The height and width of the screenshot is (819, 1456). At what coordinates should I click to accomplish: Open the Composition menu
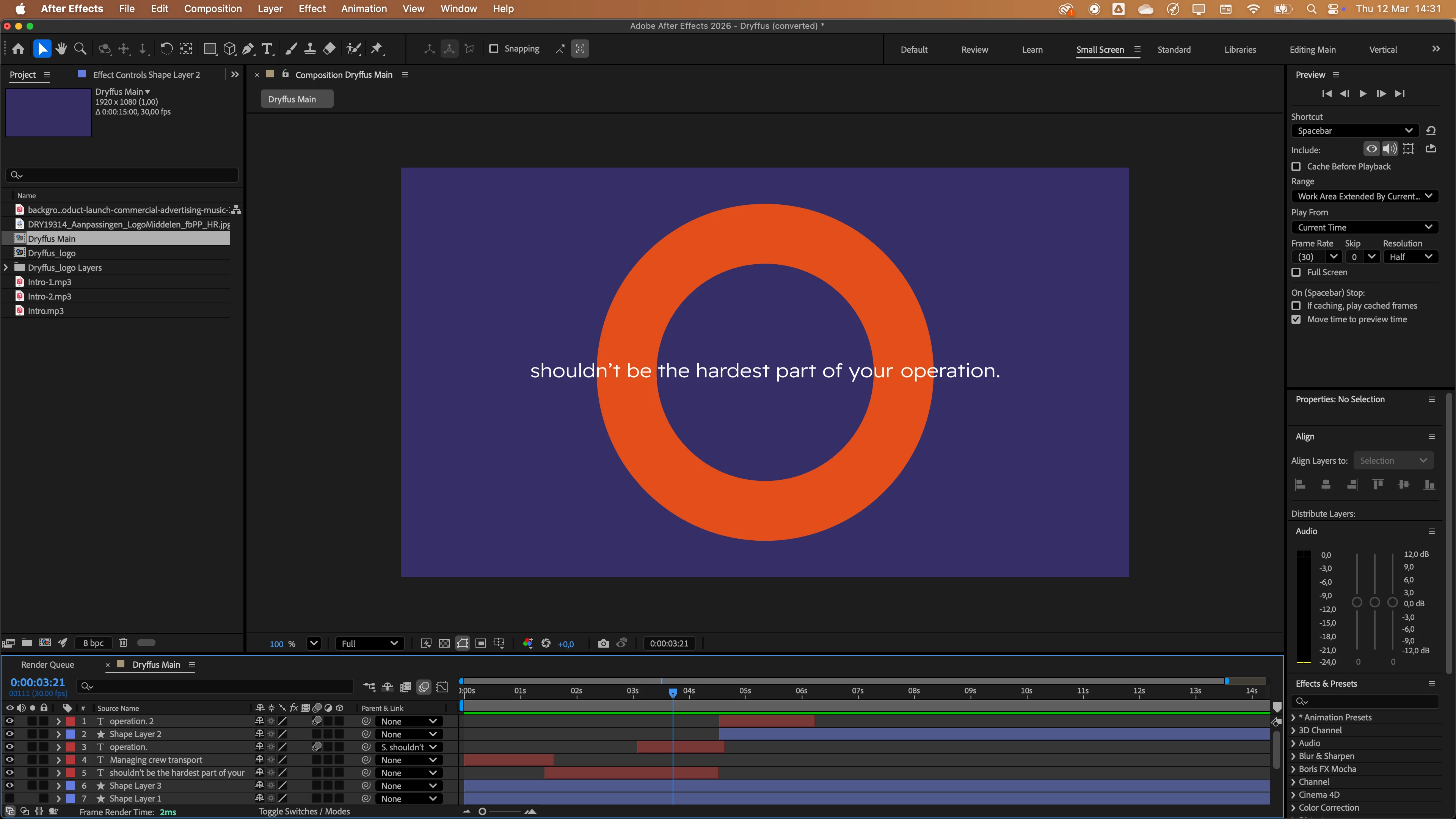[212, 8]
